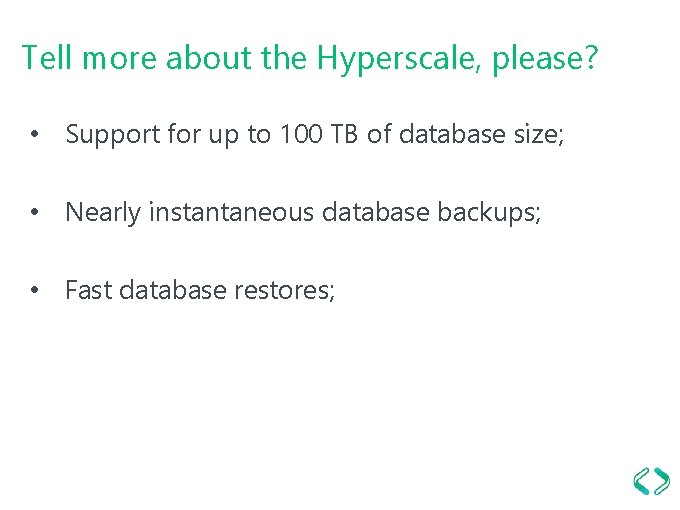The width and height of the screenshot is (680, 510).
Task: Click the bullet before 'Fast database restores'
Action: 35,290
